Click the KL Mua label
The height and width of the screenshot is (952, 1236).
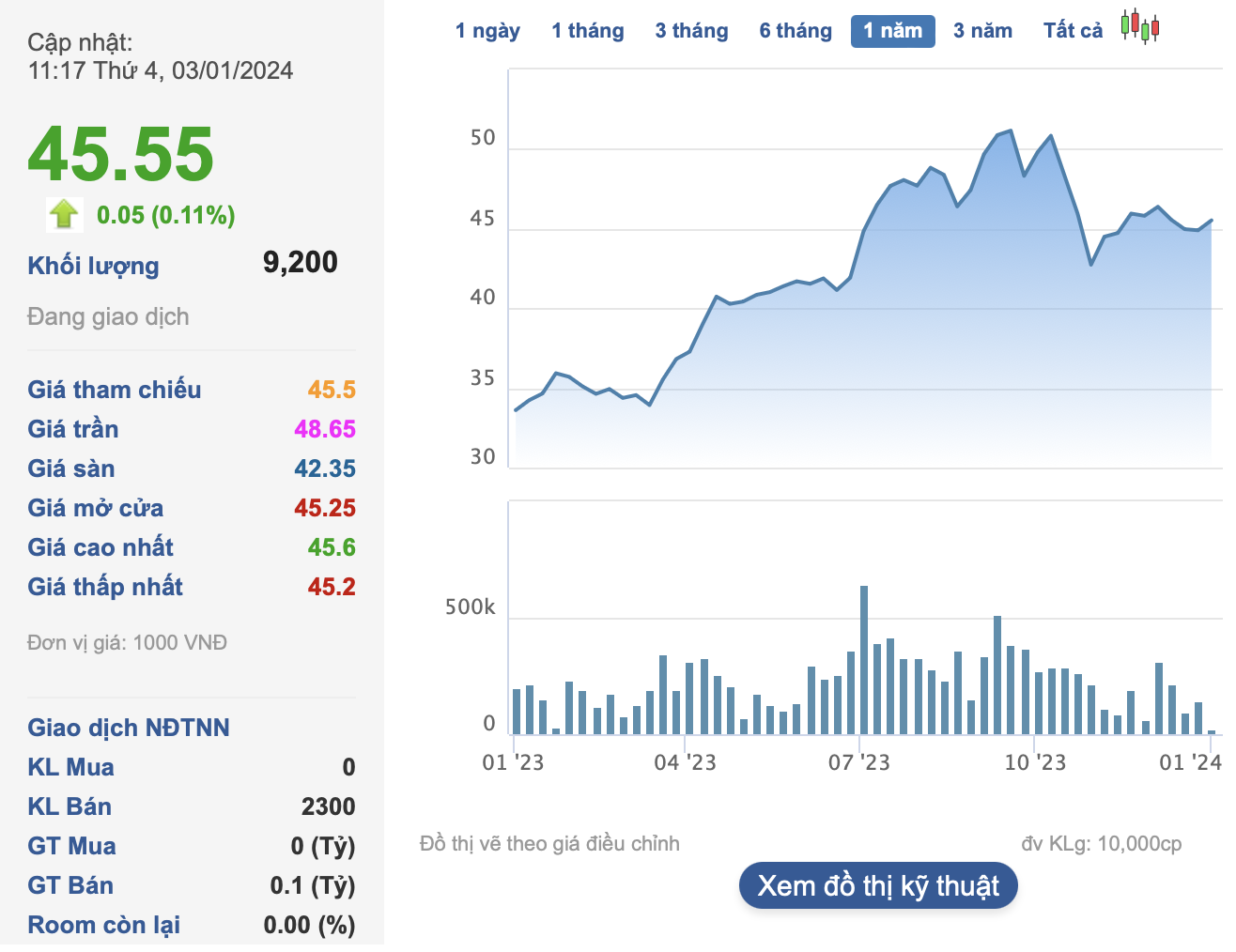70,767
